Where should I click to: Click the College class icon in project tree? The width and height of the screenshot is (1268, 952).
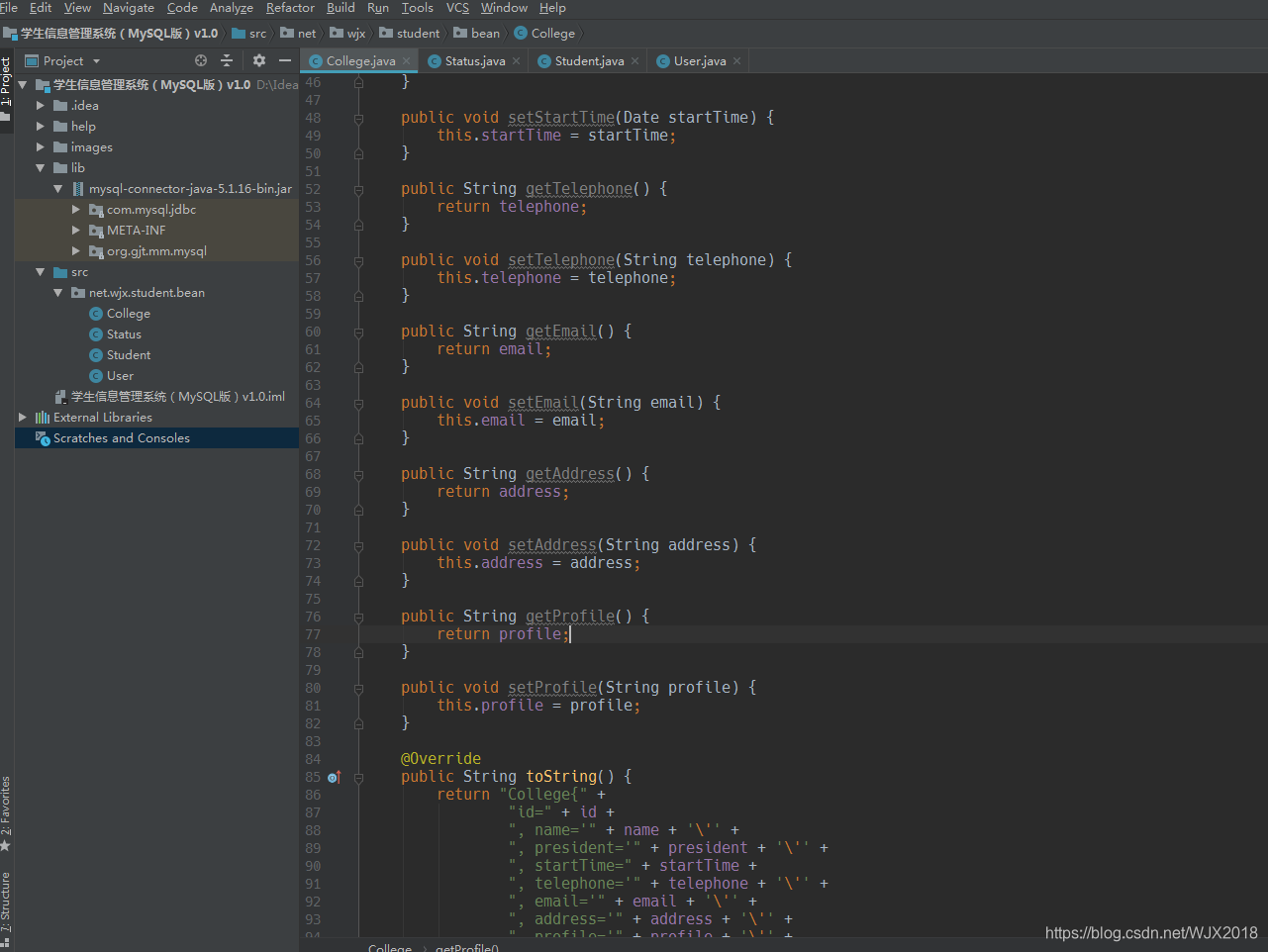[x=96, y=314]
